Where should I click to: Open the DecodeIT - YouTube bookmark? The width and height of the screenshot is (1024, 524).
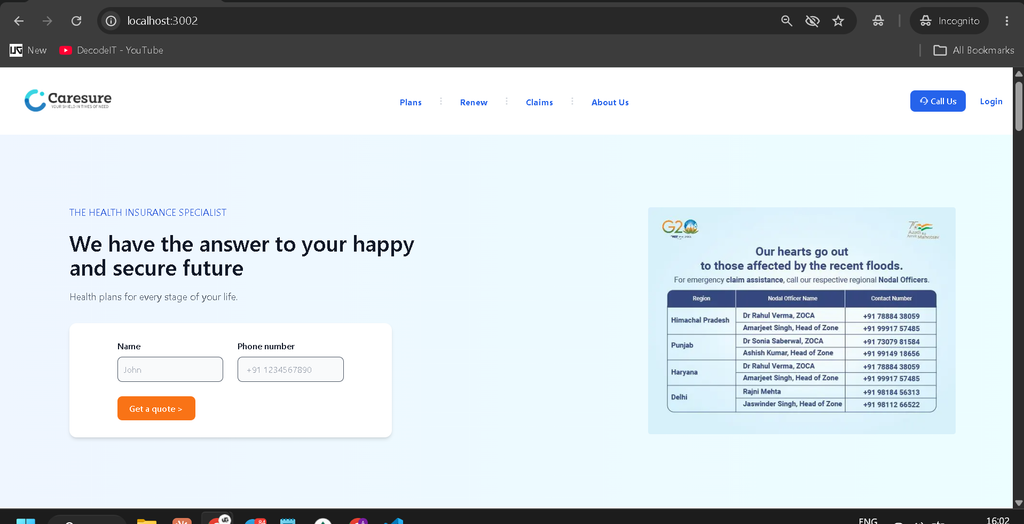pyautogui.click(x=111, y=50)
